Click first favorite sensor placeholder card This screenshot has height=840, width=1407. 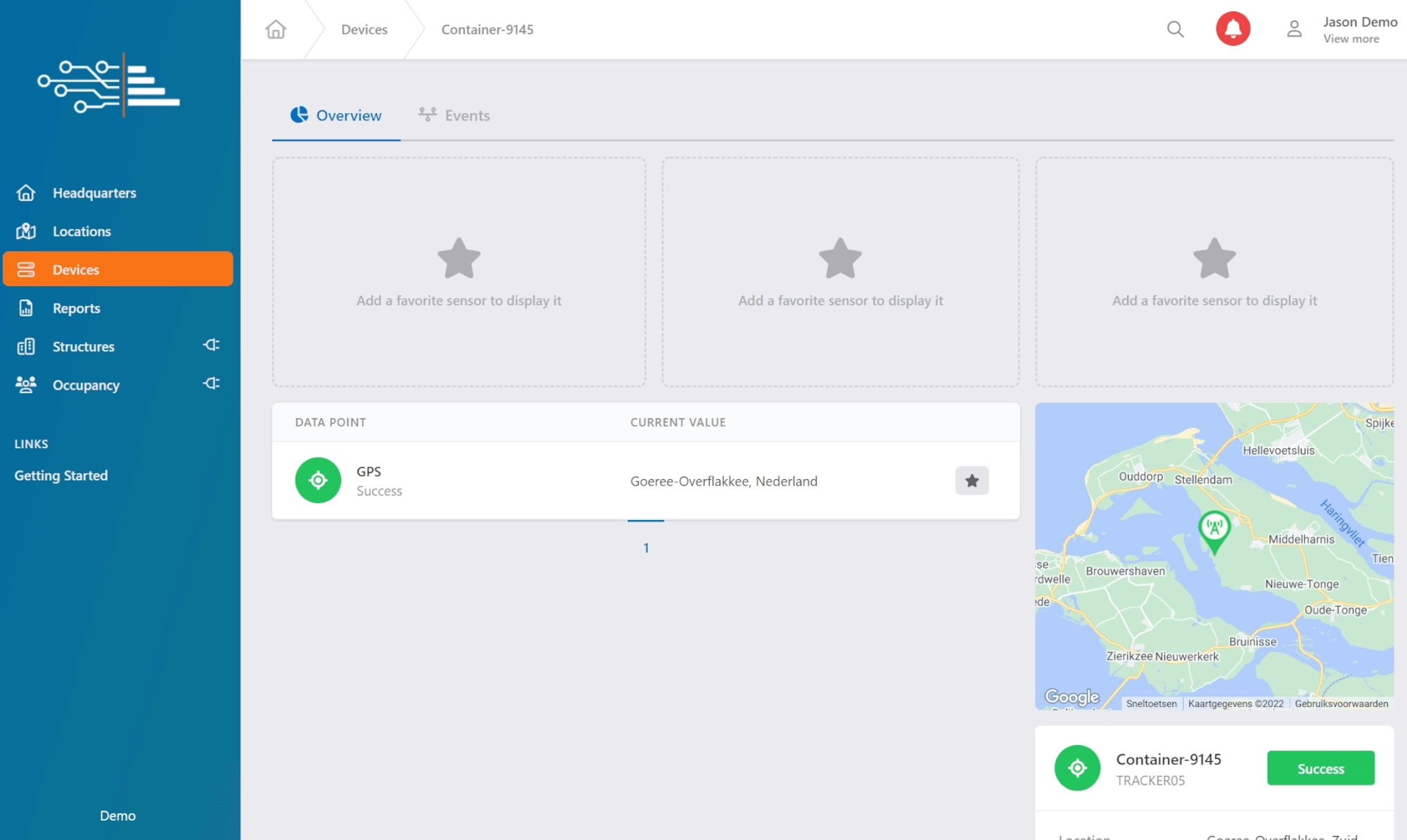point(459,271)
